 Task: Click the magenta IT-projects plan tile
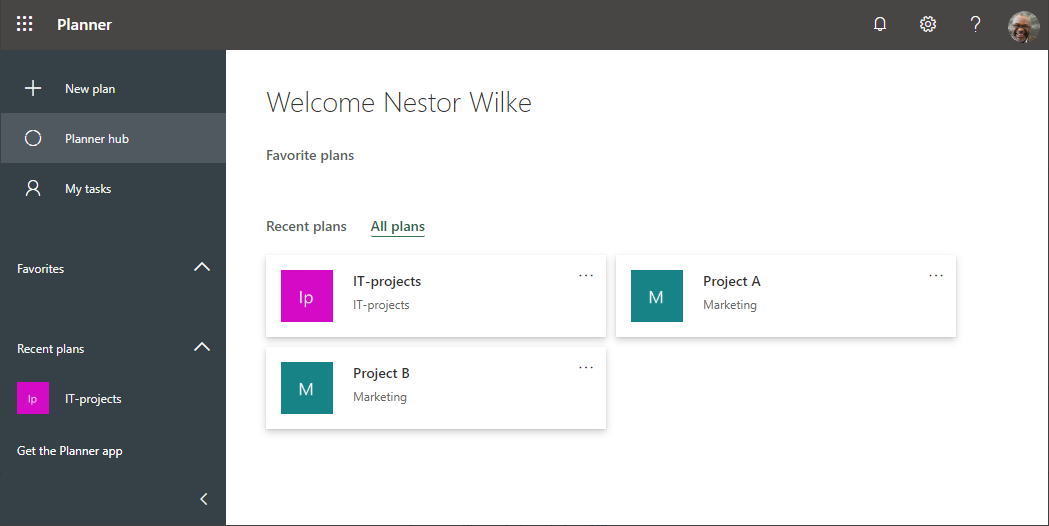click(x=307, y=296)
